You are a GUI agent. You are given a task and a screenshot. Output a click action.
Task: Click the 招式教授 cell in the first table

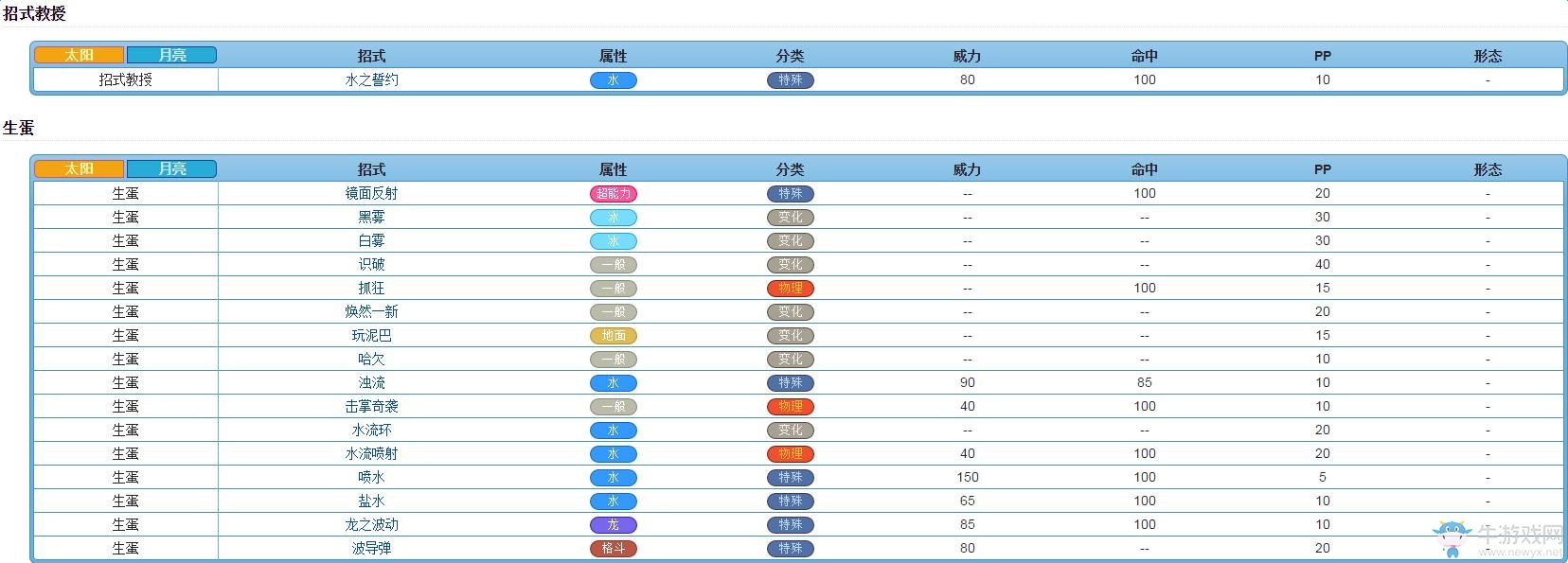[x=126, y=79]
